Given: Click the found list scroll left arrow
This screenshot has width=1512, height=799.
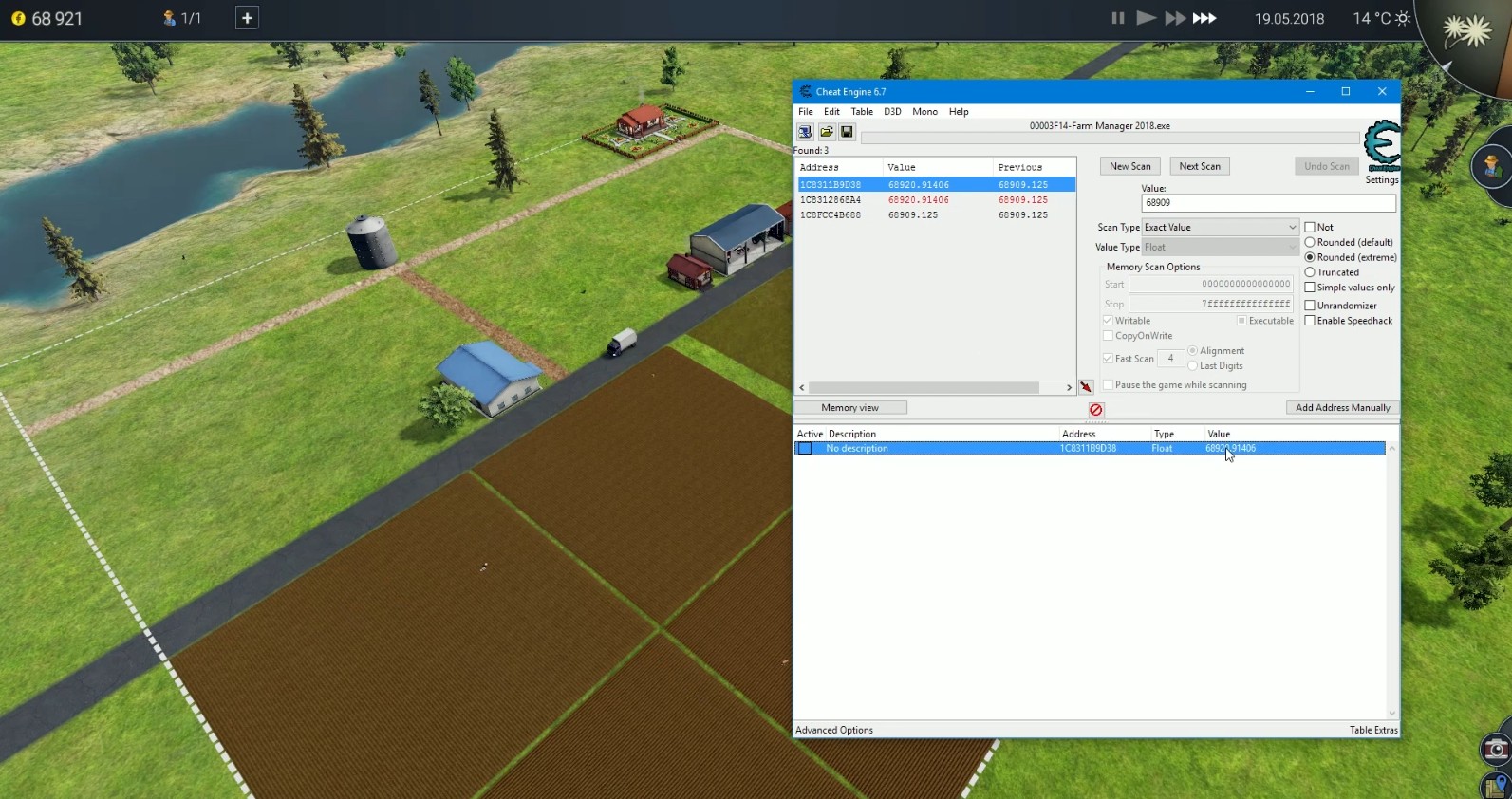Looking at the screenshot, I should click(802, 388).
